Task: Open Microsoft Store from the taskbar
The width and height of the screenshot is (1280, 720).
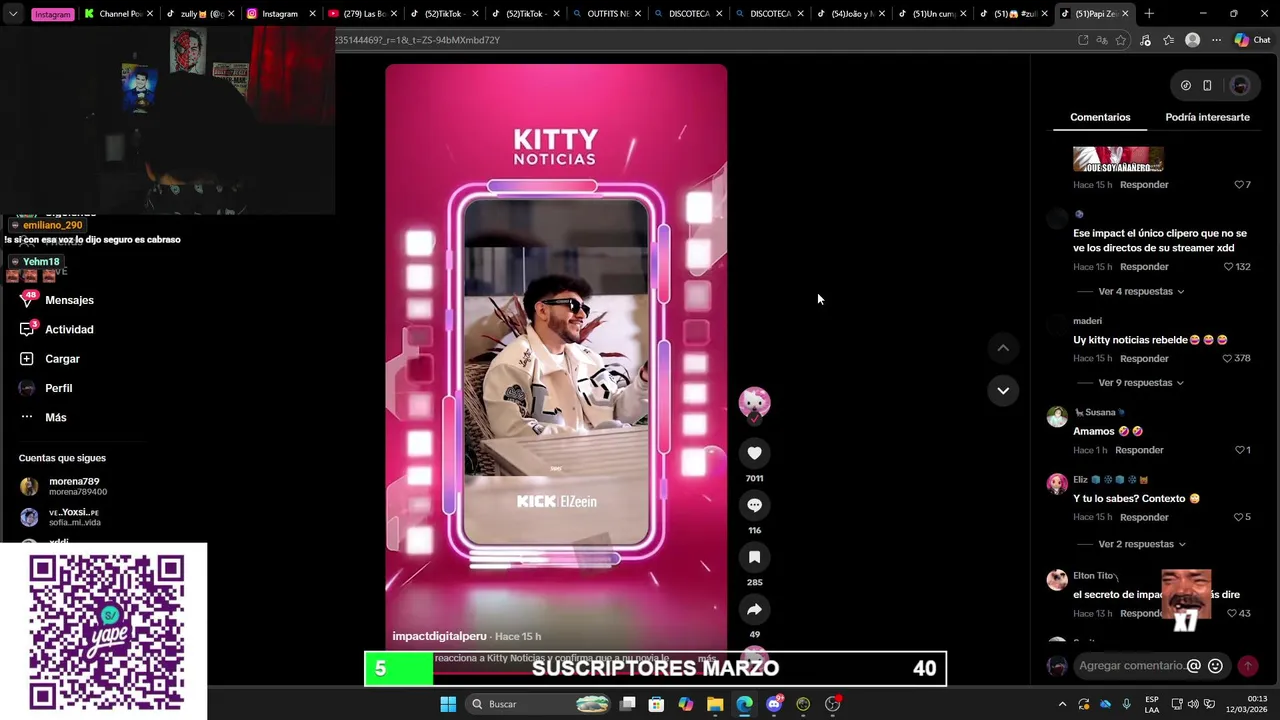Action: pyautogui.click(x=656, y=704)
